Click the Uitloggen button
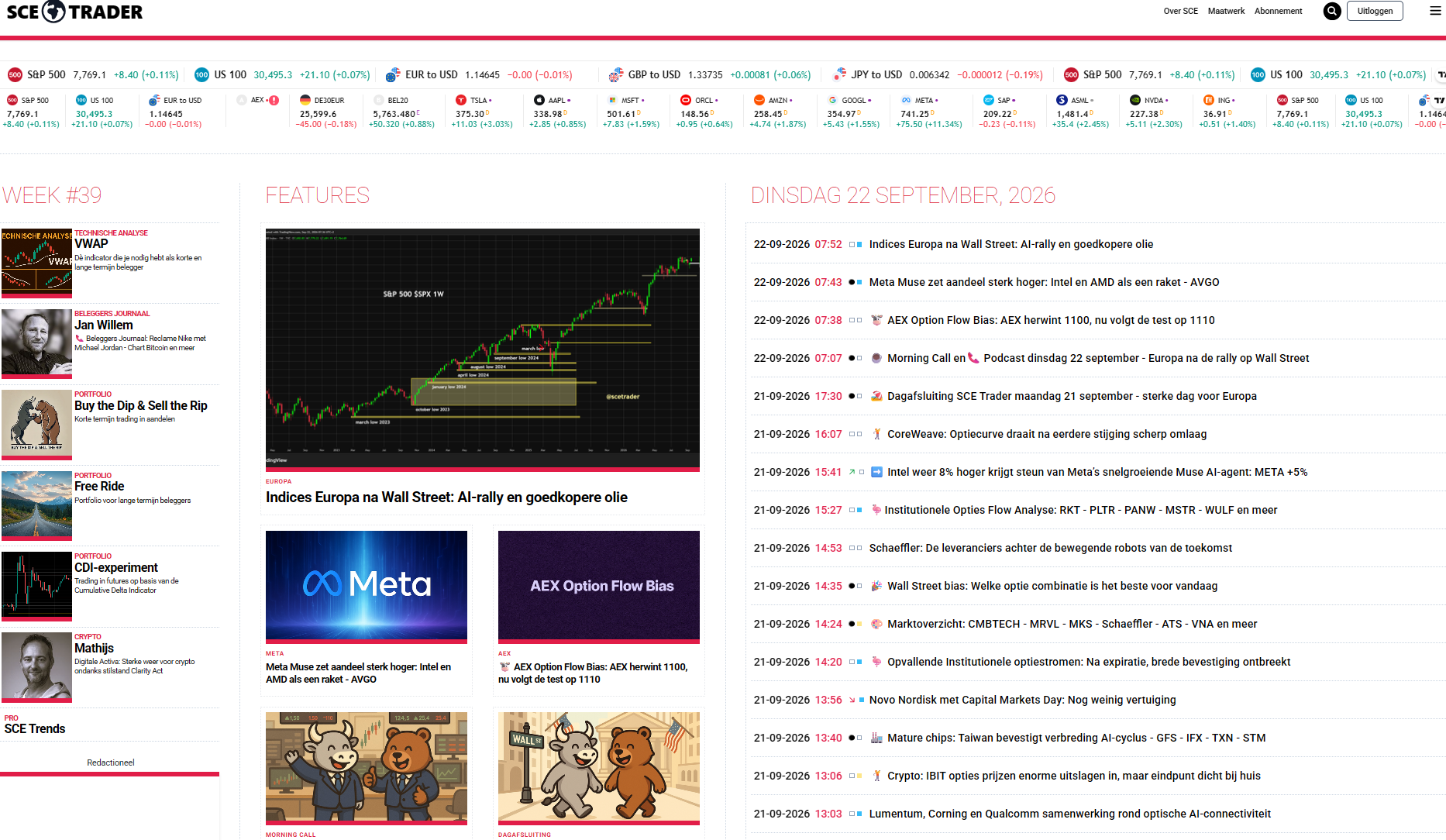This screenshot has height=840, width=1446. click(x=1375, y=11)
